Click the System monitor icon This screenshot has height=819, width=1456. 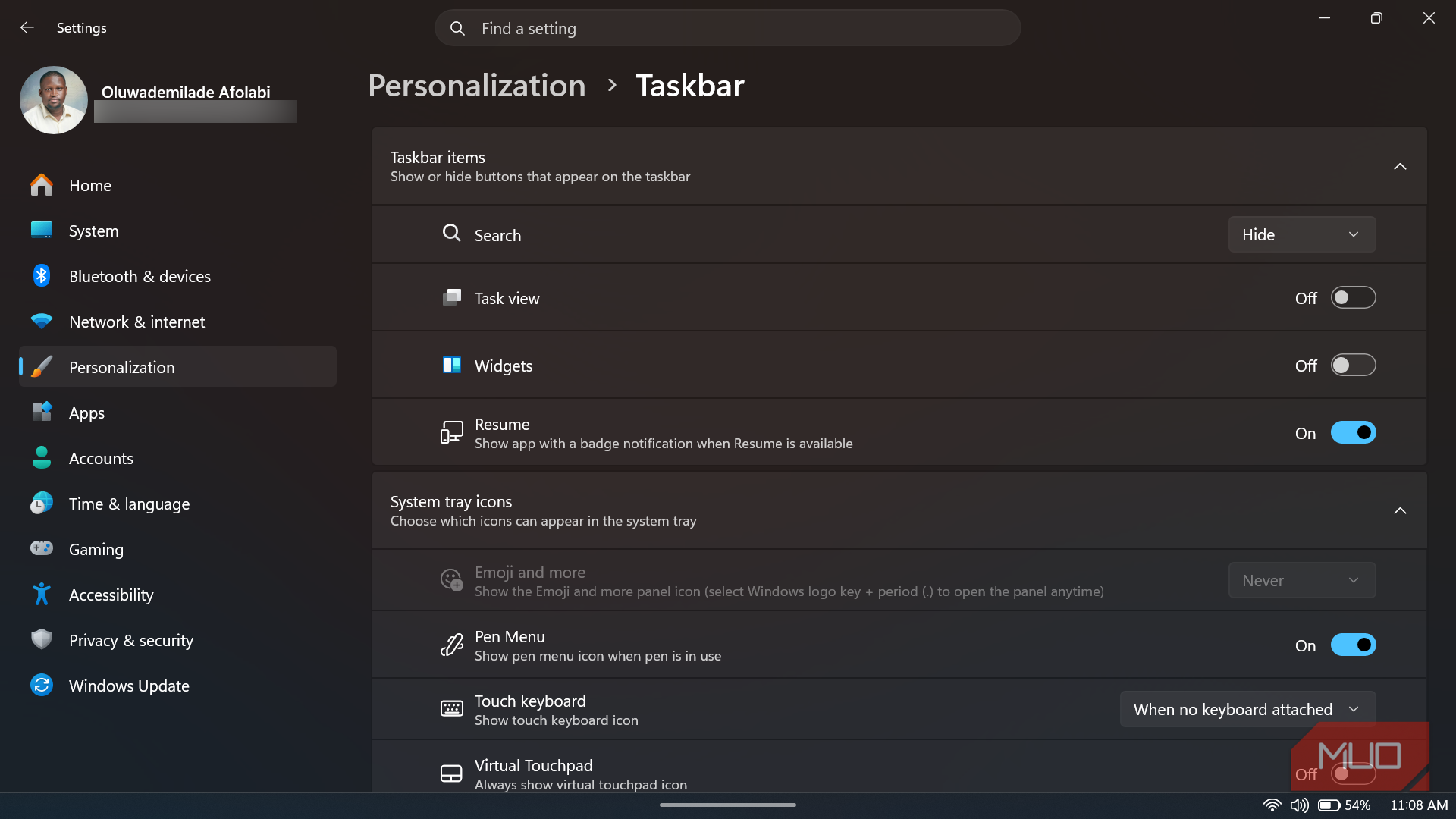[x=42, y=230]
